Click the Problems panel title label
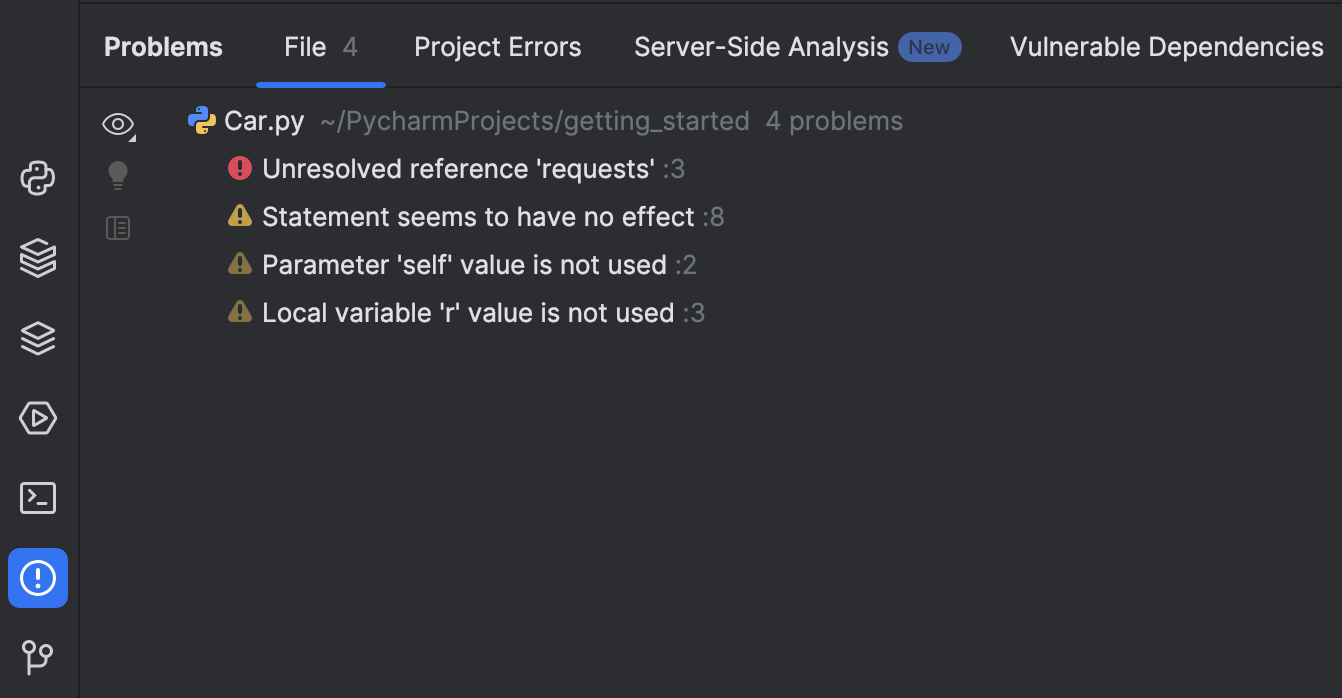Screen dimensions: 1342x698 coord(163,47)
